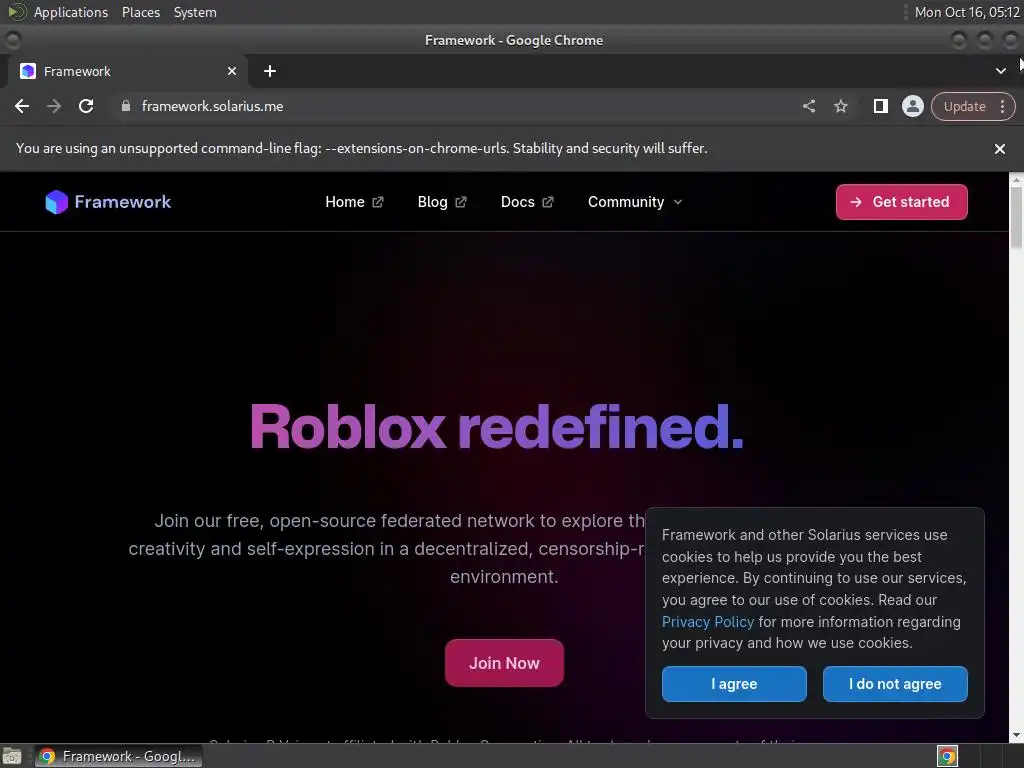The height and width of the screenshot is (768, 1024).
Task: Click the browser forward arrow
Action: coord(54,106)
